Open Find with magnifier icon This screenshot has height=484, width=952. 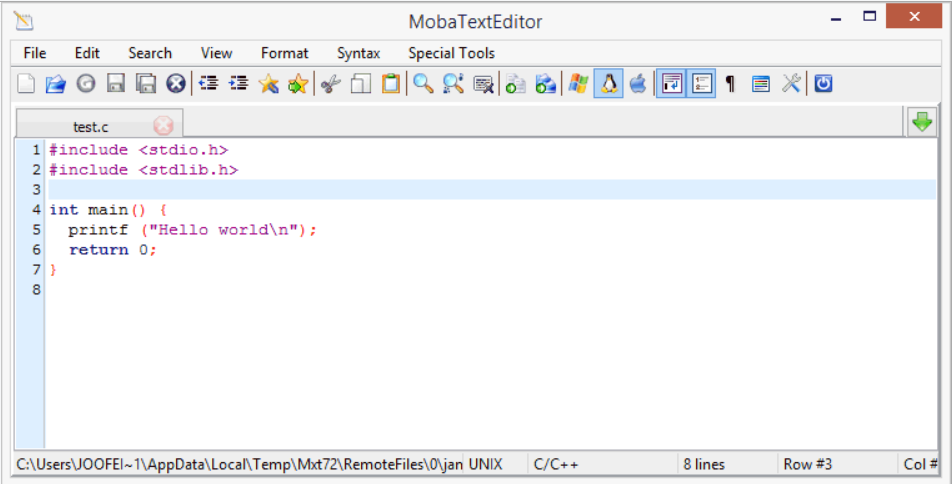click(x=423, y=83)
